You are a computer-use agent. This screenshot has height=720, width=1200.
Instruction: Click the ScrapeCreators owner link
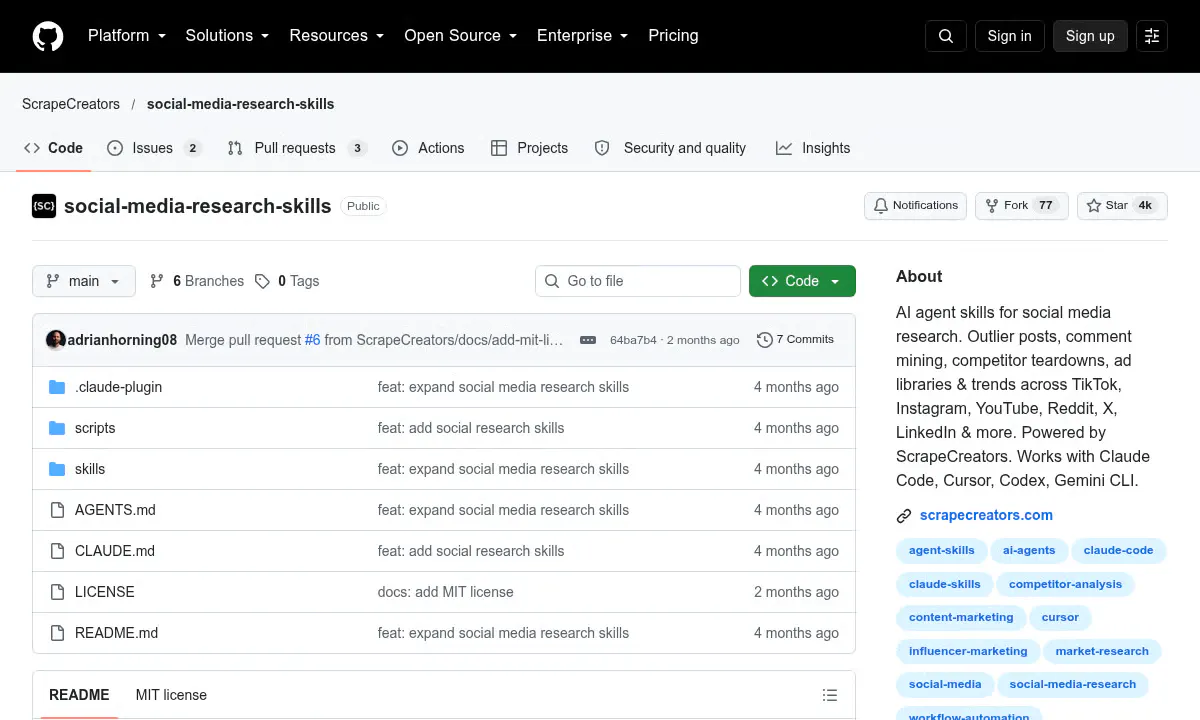(x=71, y=104)
